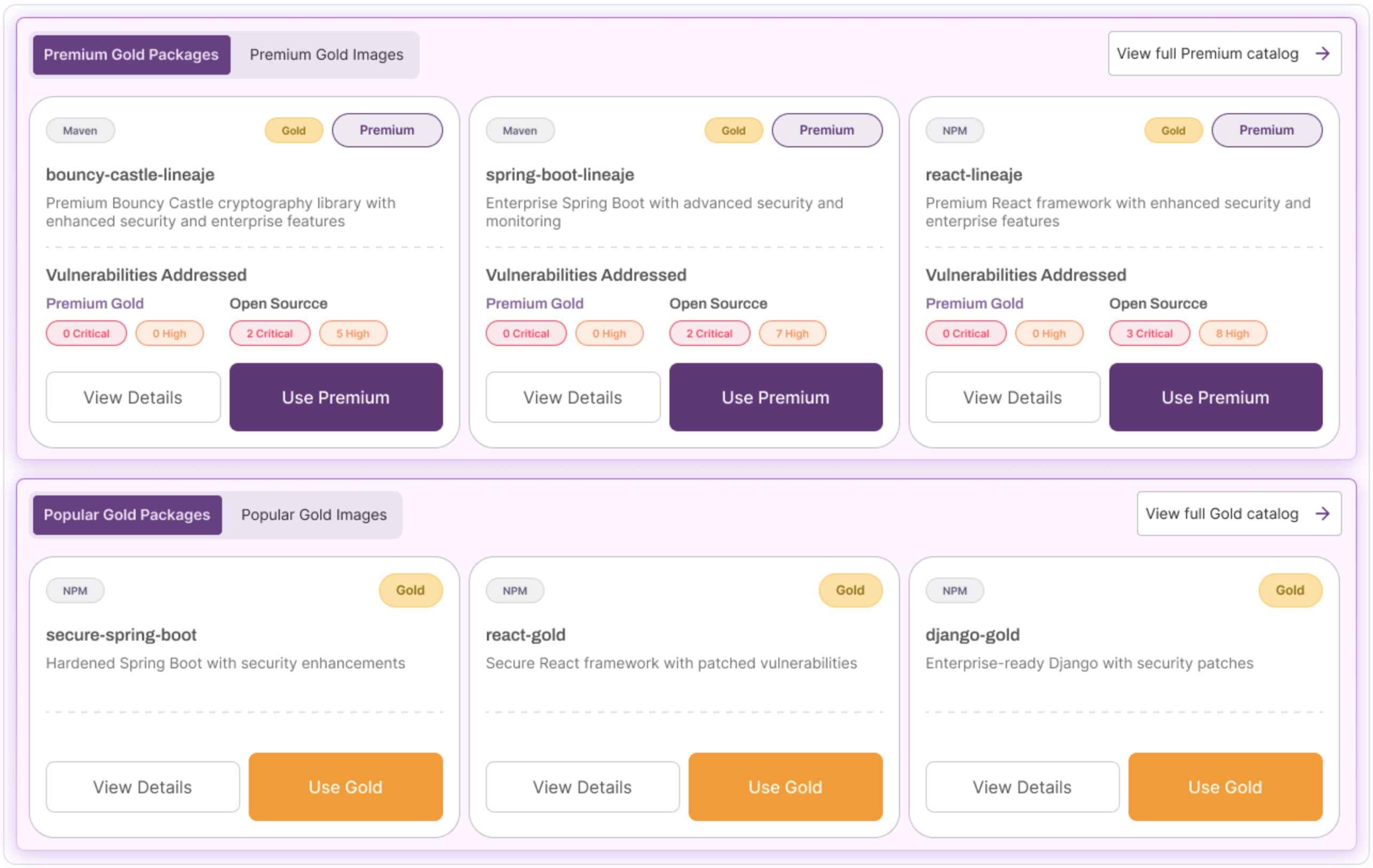
Task: Click react-gold package title
Action: point(525,635)
